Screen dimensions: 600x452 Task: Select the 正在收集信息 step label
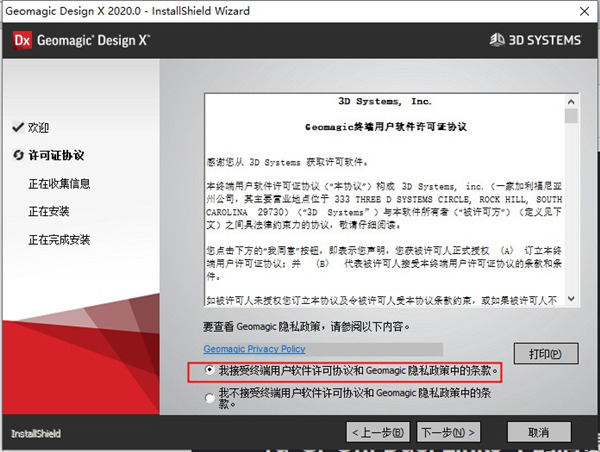(59, 184)
